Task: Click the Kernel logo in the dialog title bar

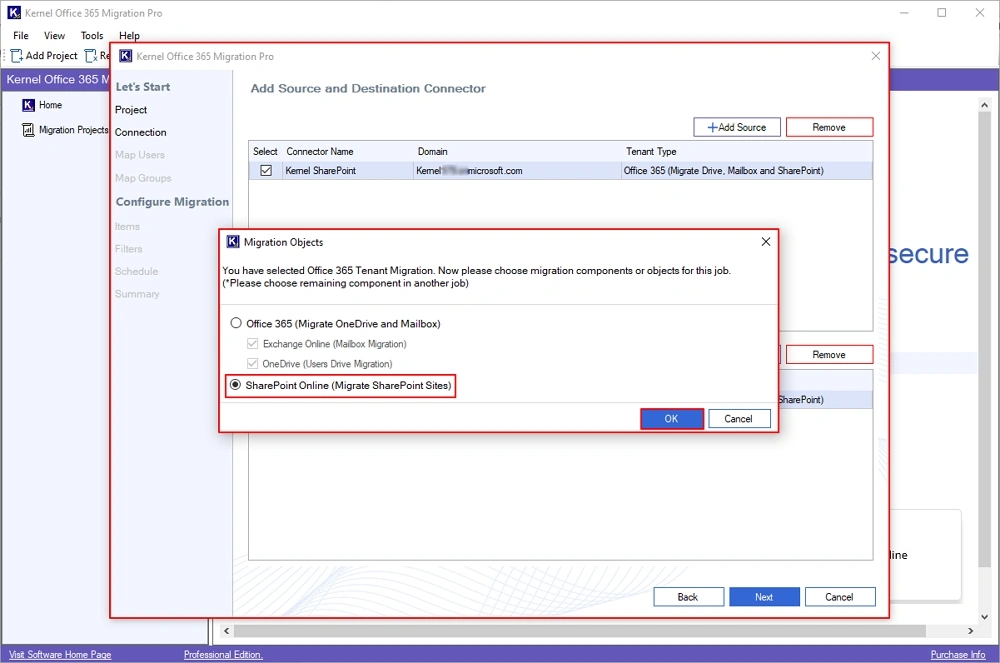Action: (x=125, y=56)
